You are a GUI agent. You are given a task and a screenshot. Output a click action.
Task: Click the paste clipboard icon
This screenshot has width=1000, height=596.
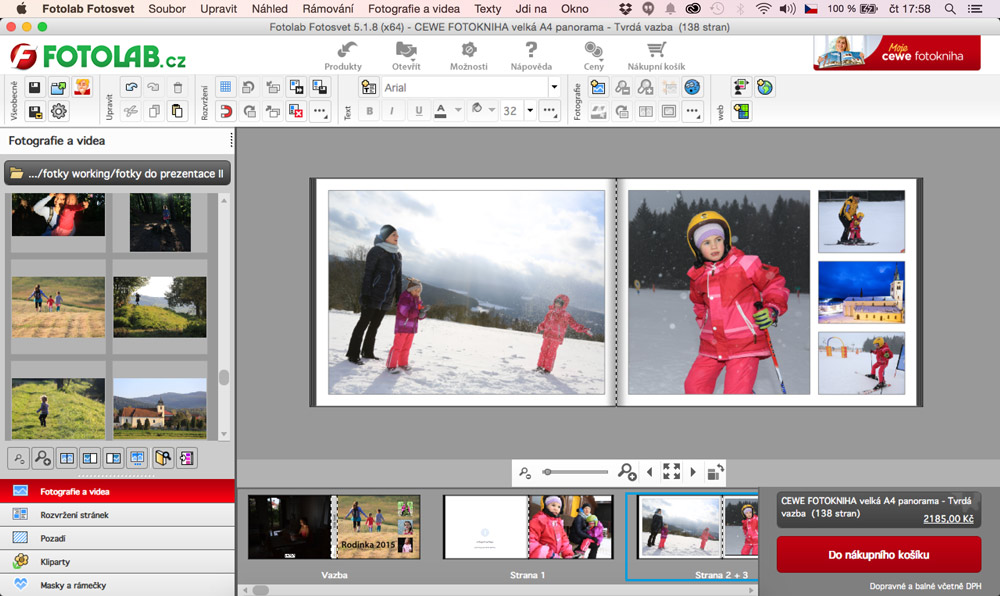tap(178, 111)
